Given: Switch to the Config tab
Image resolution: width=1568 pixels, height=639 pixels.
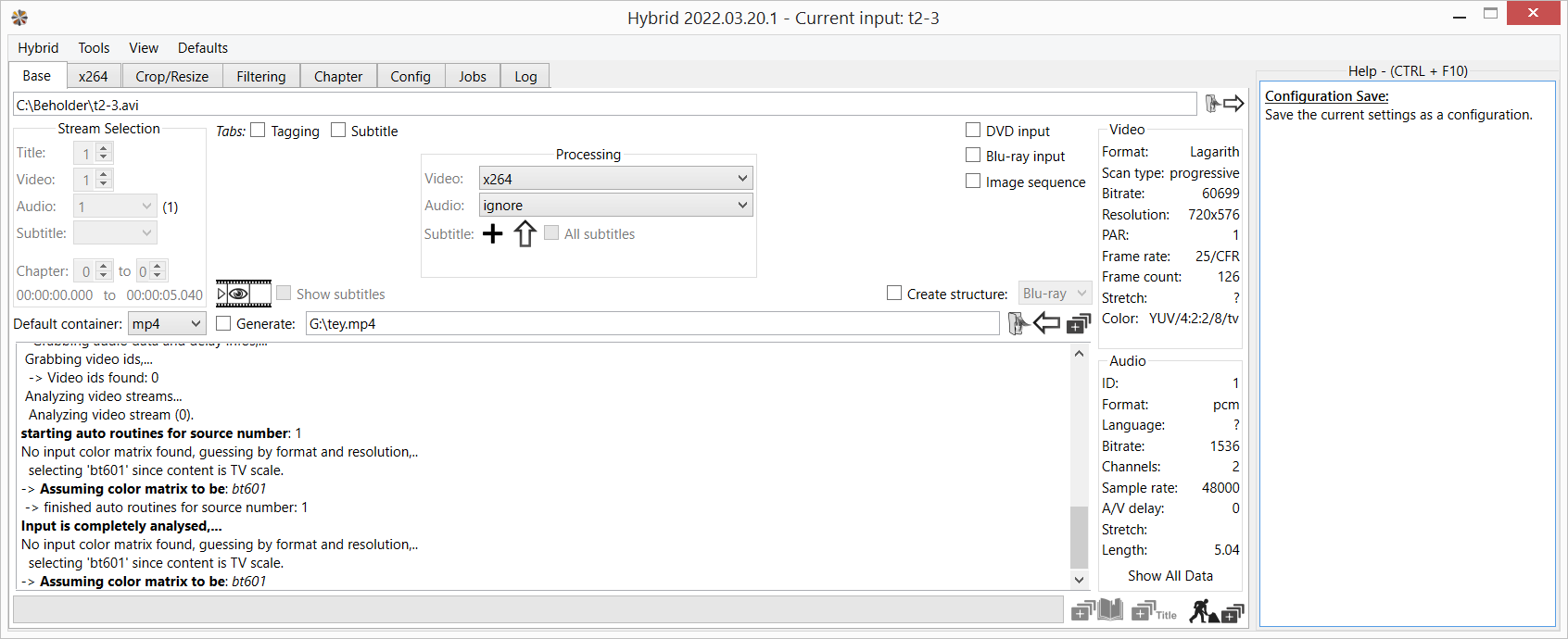Looking at the screenshot, I should pyautogui.click(x=411, y=76).
